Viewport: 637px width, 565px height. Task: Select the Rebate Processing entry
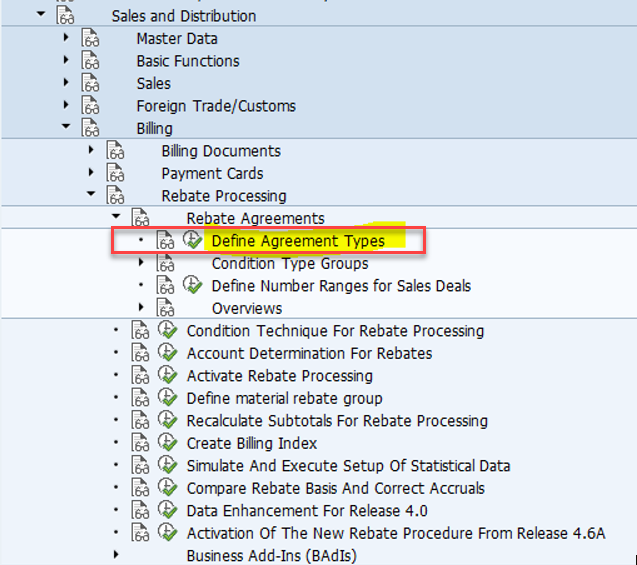click(x=224, y=196)
